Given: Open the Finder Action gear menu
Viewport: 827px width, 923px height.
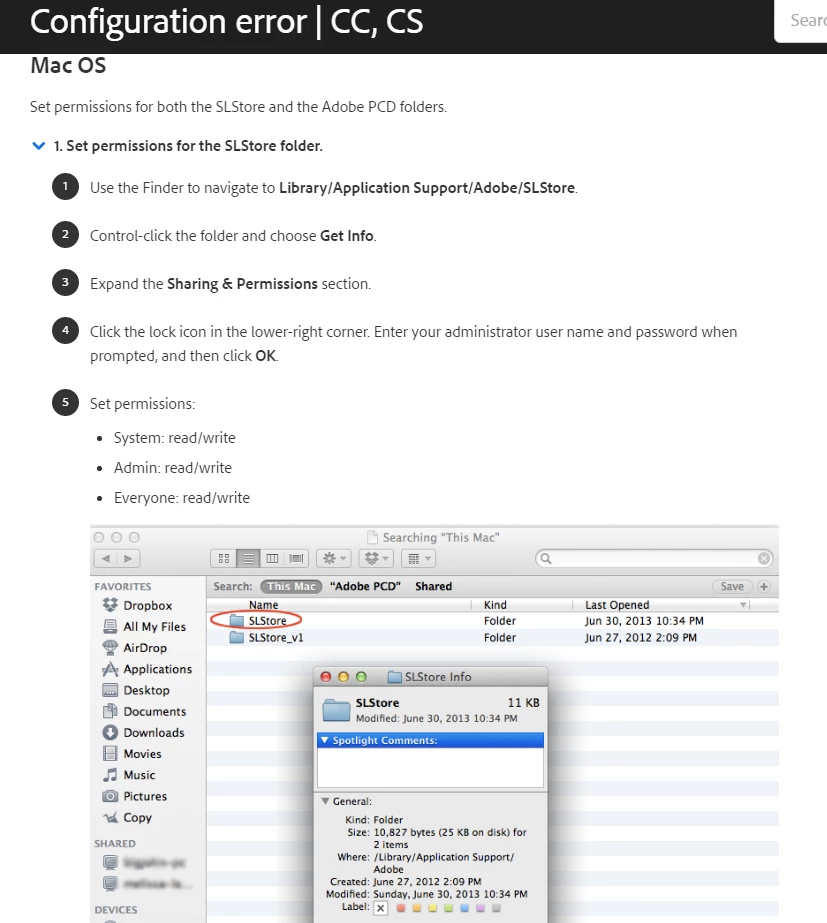Looking at the screenshot, I should coord(334,559).
